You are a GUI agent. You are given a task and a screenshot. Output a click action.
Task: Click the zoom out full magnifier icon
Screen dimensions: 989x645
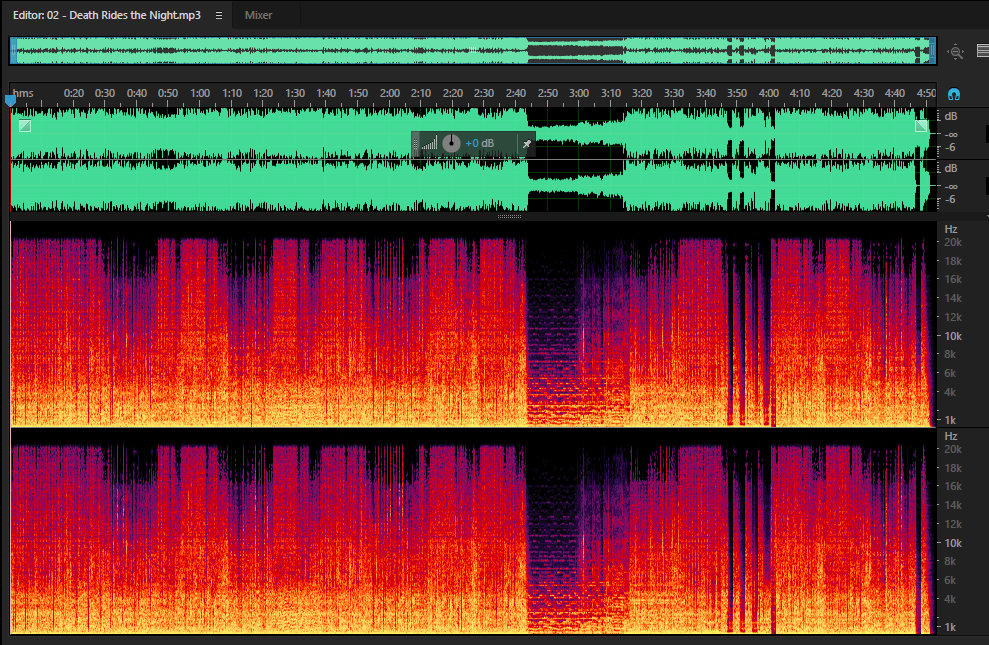[x=956, y=52]
